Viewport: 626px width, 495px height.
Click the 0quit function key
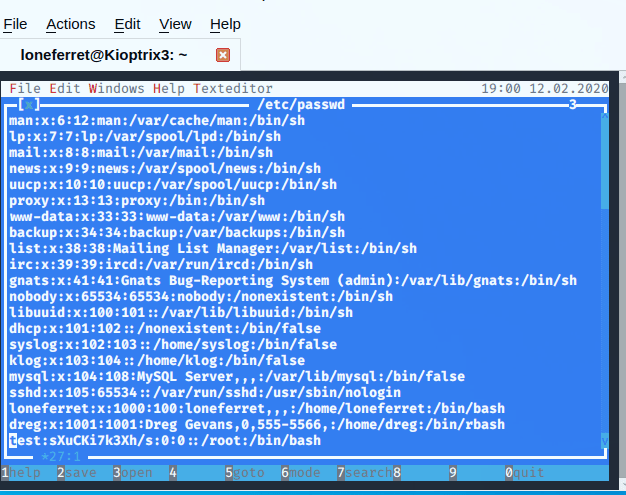pyautogui.click(x=525, y=473)
